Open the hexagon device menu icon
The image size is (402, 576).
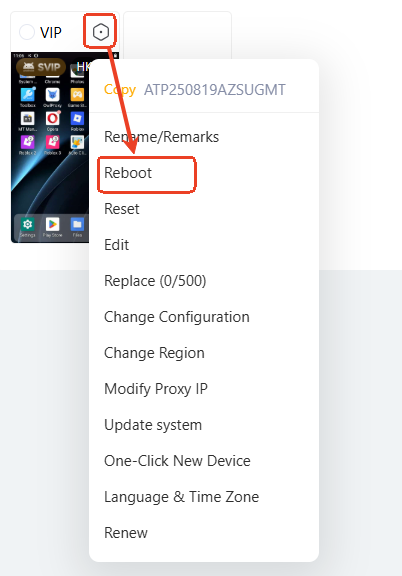point(101,32)
